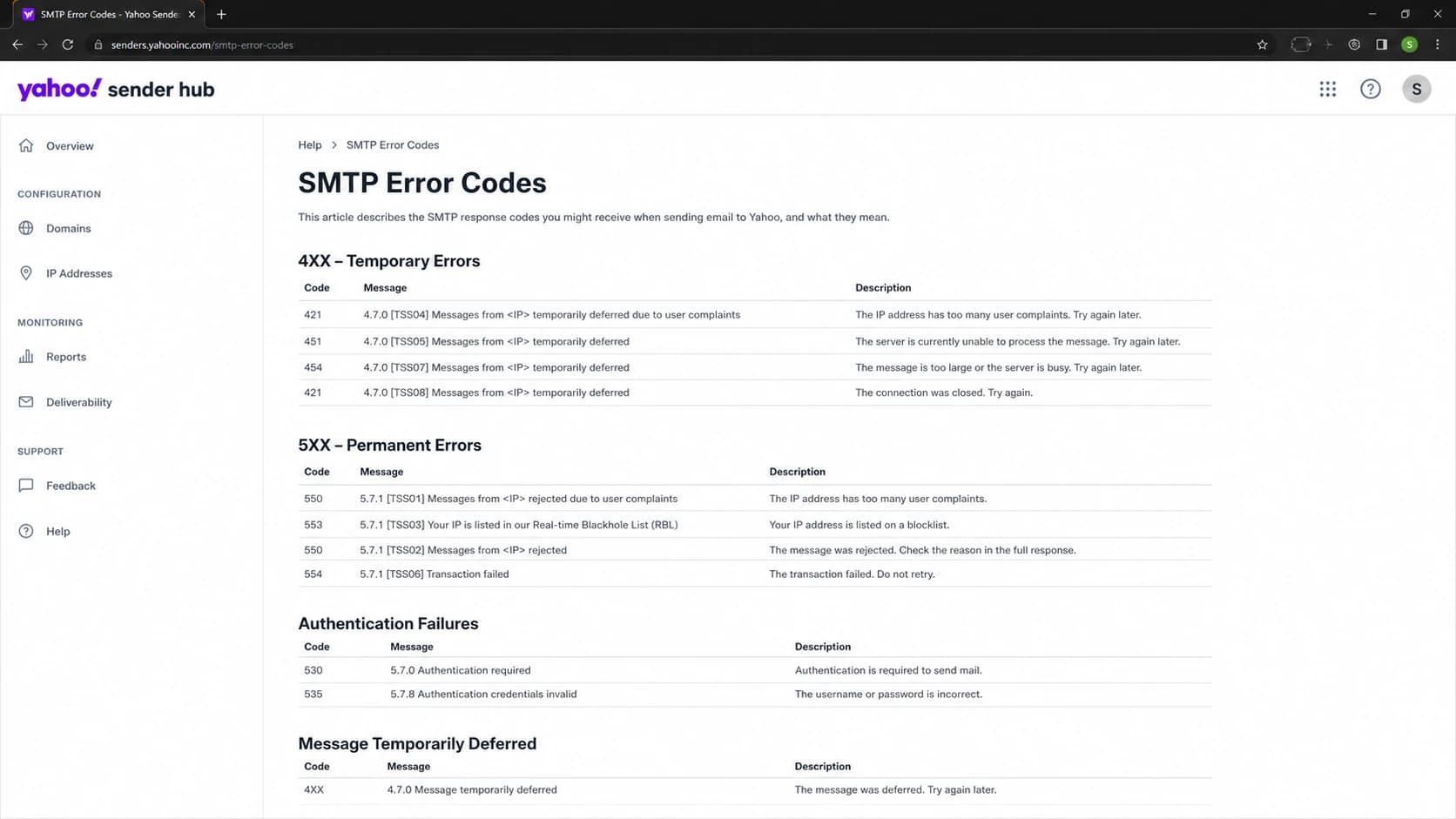
Task: Click the TSS04 user complaints deferred message
Action: click(x=552, y=314)
